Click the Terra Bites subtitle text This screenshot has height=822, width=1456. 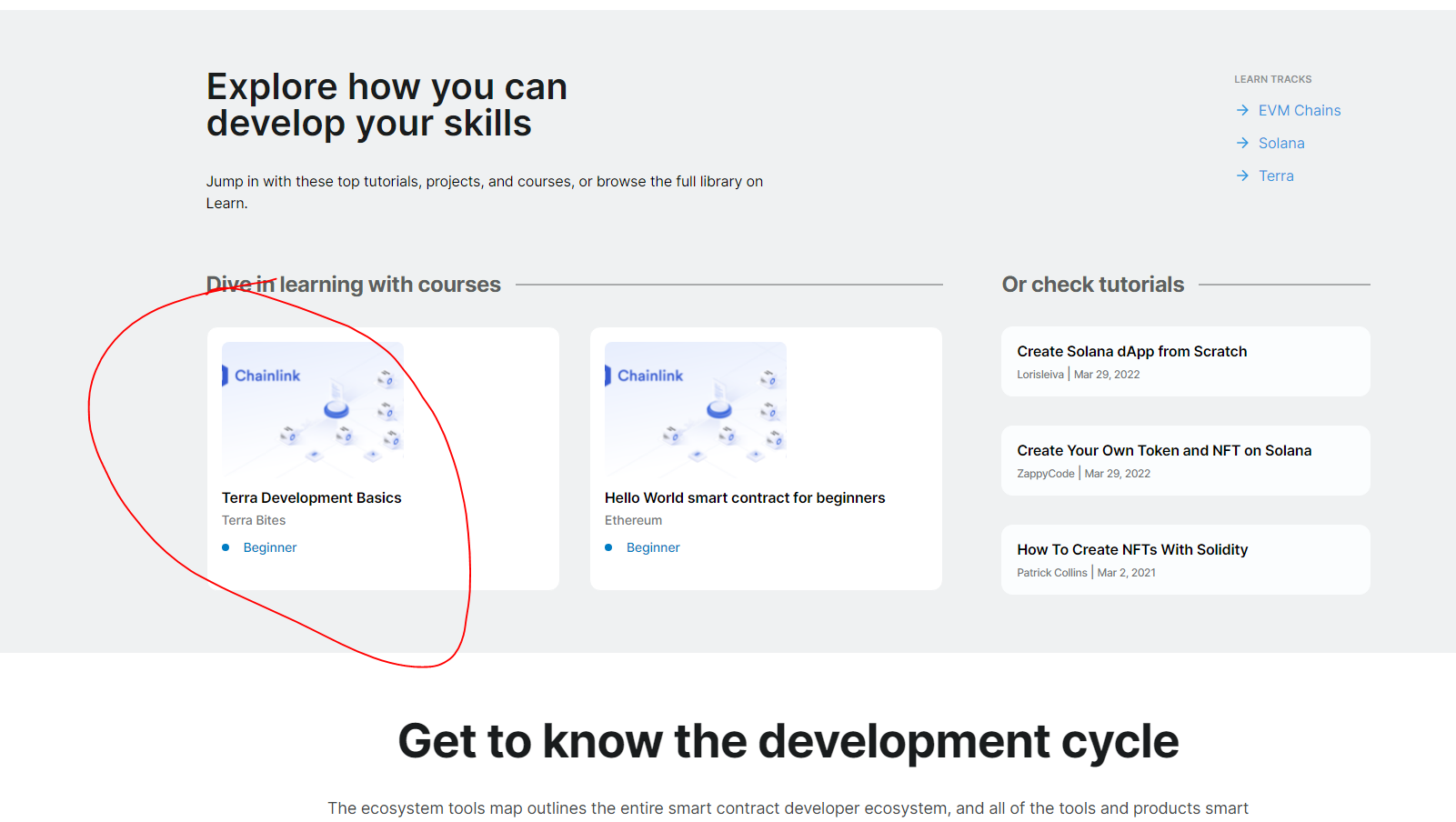(x=254, y=520)
